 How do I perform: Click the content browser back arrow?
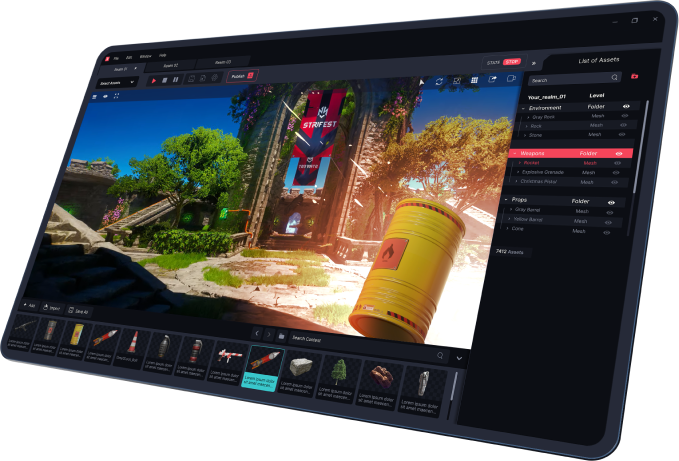(256, 333)
